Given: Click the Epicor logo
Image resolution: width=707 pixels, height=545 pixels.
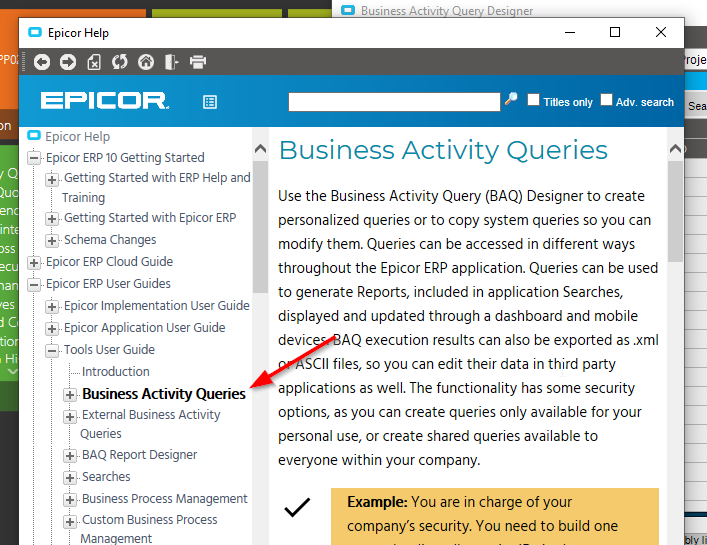Looking at the screenshot, I should tap(105, 101).
